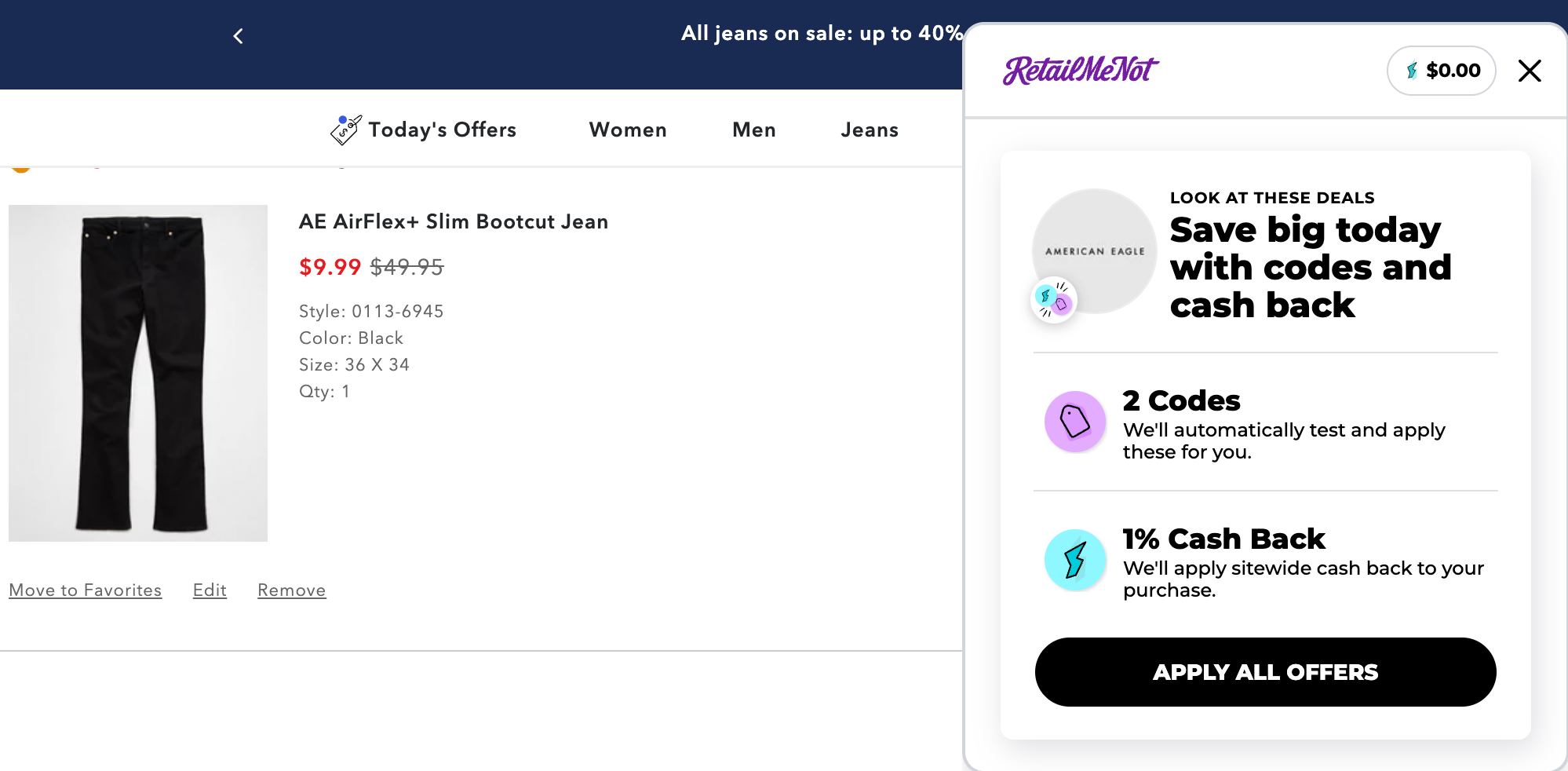Click the 2 Codes heading
The image size is (1568, 771).
click(1181, 400)
